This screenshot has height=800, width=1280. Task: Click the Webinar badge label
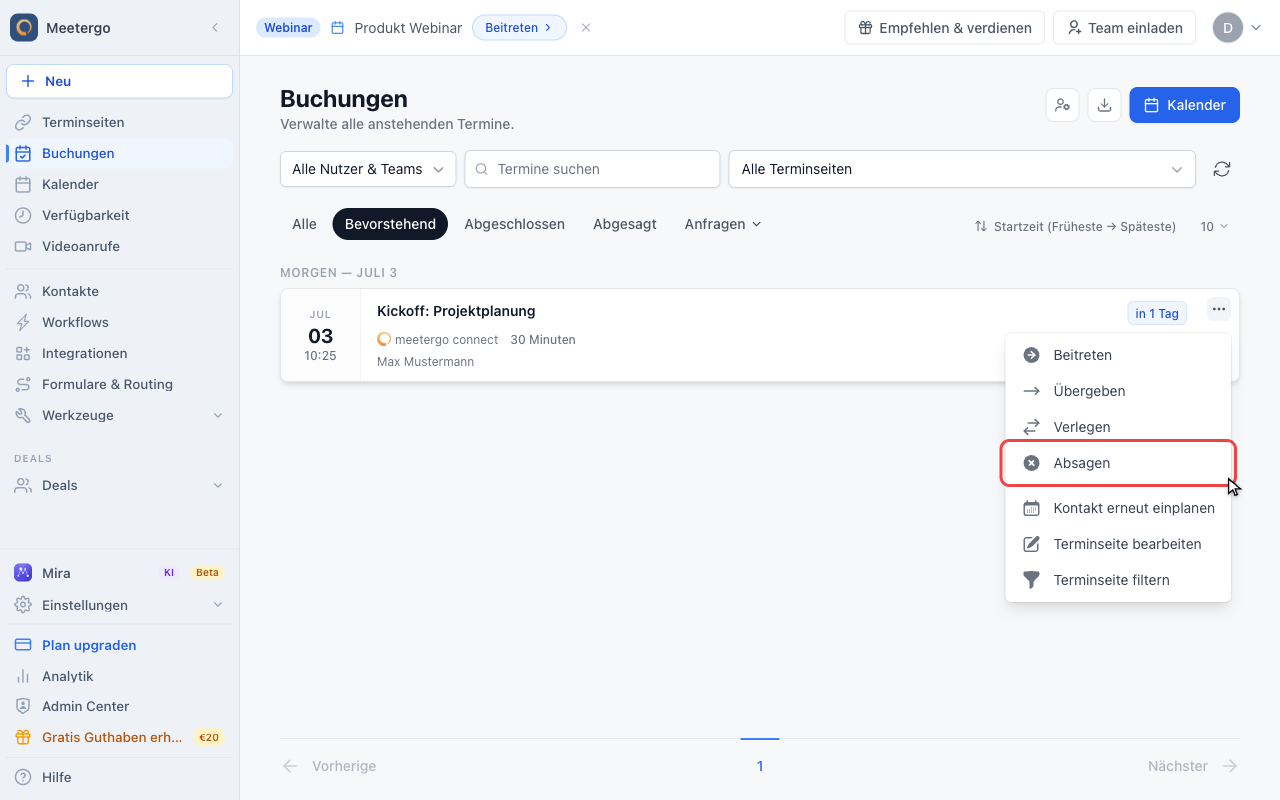(x=288, y=28)
